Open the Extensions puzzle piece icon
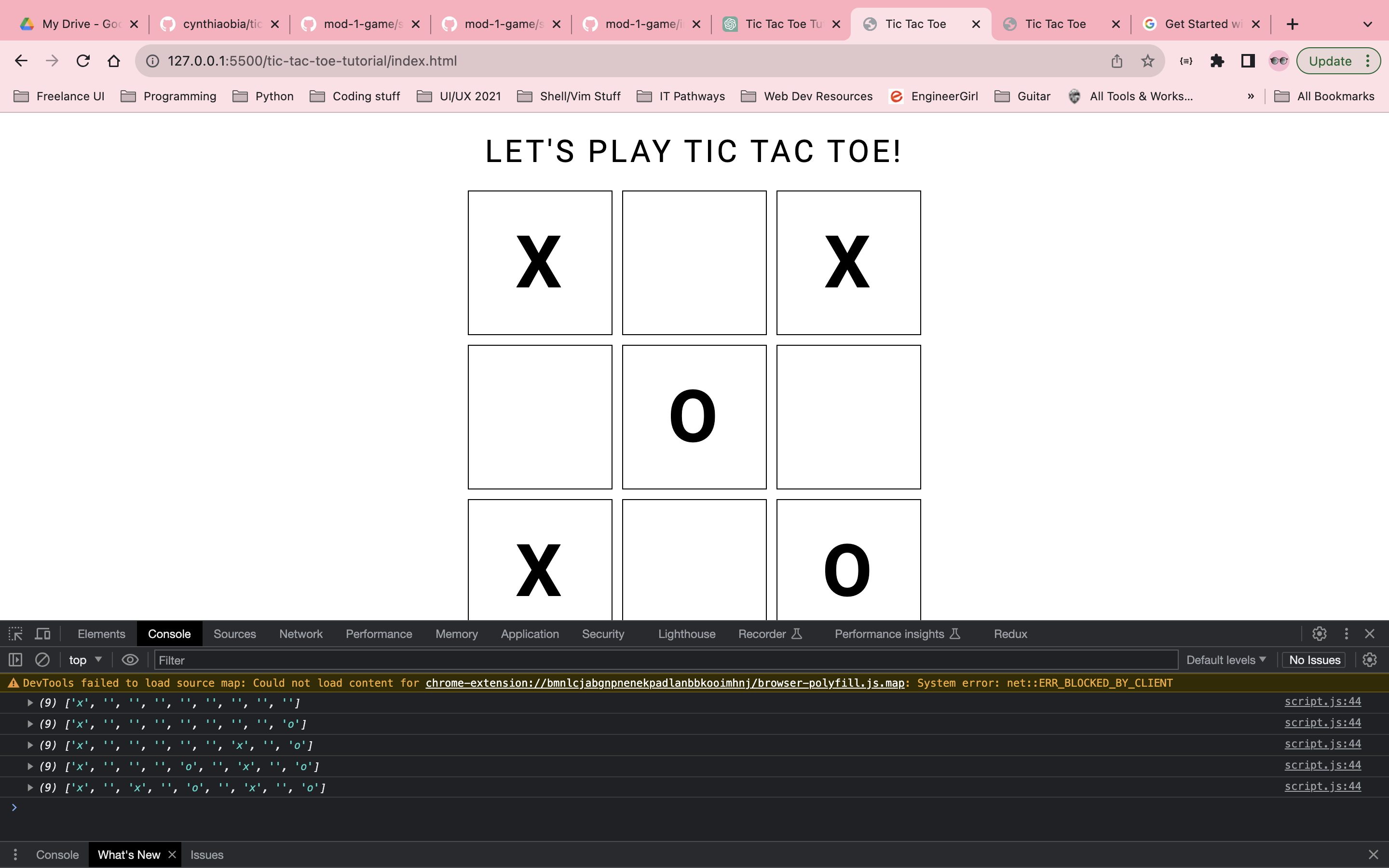The image size is (1389, 868). (x=1217, y=61)
